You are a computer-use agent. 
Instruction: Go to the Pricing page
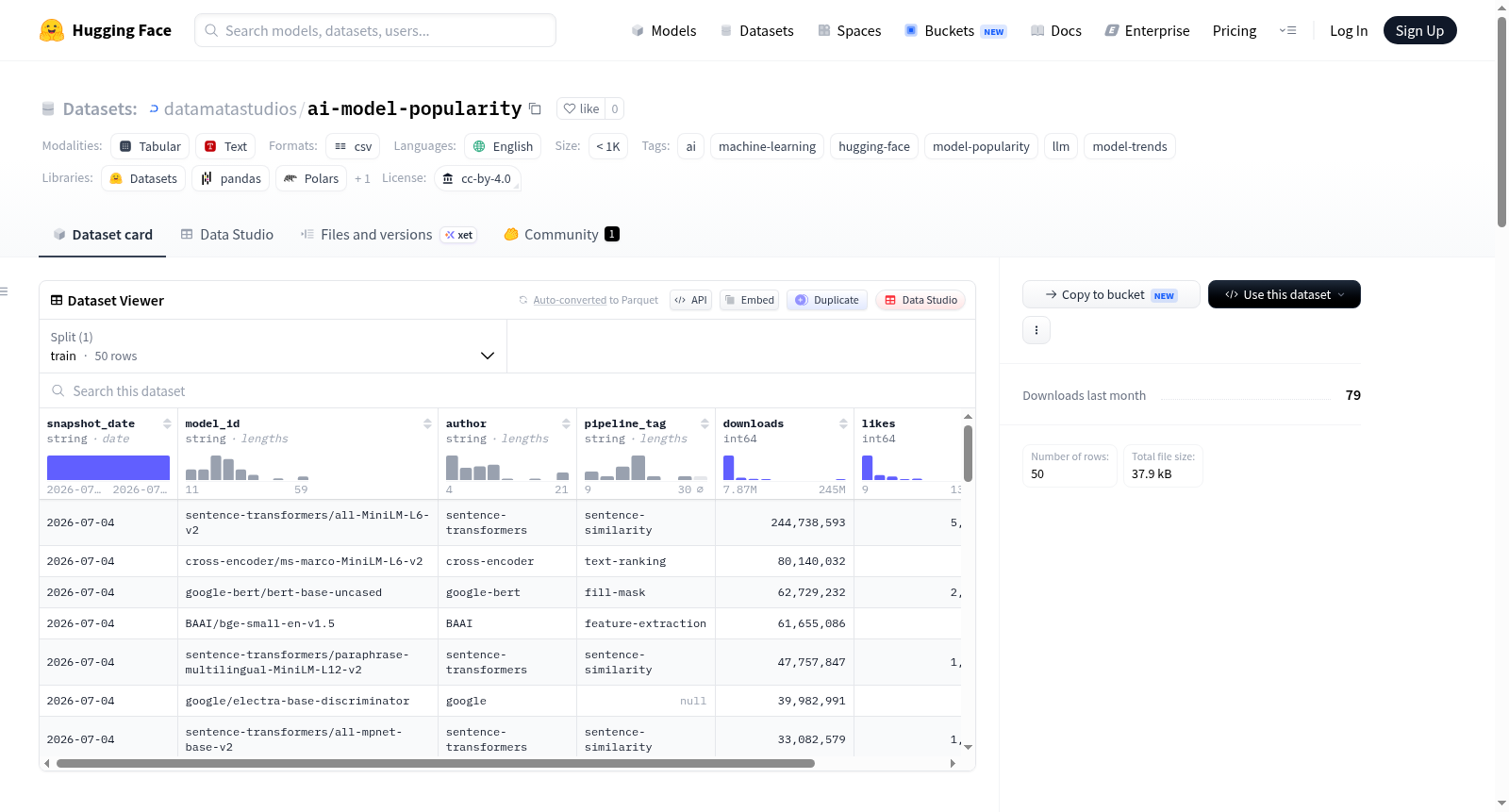coord(1235,30)
